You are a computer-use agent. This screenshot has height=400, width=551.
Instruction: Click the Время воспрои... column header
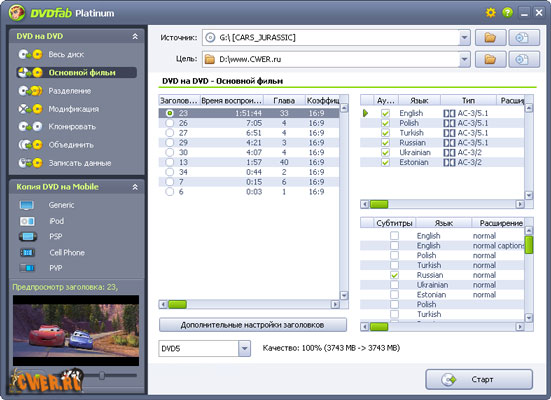click(x=232, y=101)
